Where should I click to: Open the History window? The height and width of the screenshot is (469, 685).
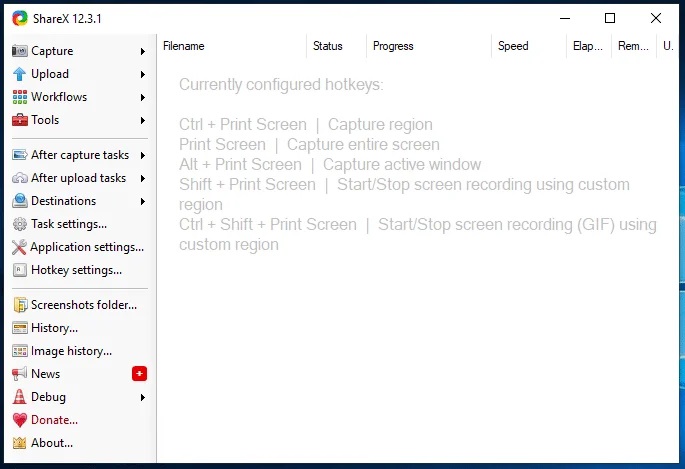tap(80, 328)
